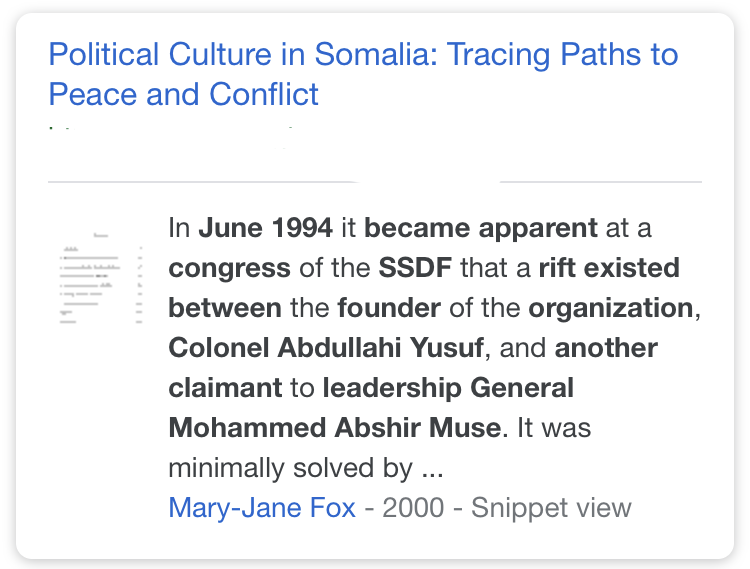Click the words rift existed
The image size is (750, 569).
(609, 267)
